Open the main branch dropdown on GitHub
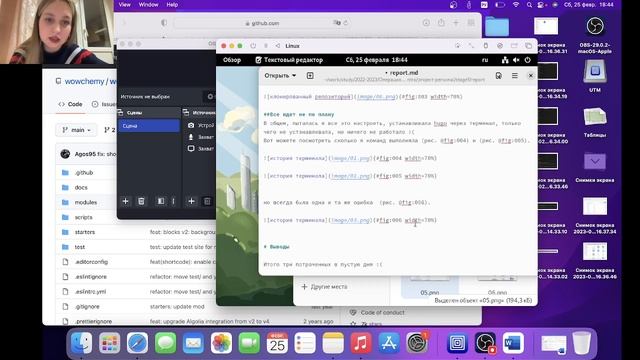 (76, 130)
